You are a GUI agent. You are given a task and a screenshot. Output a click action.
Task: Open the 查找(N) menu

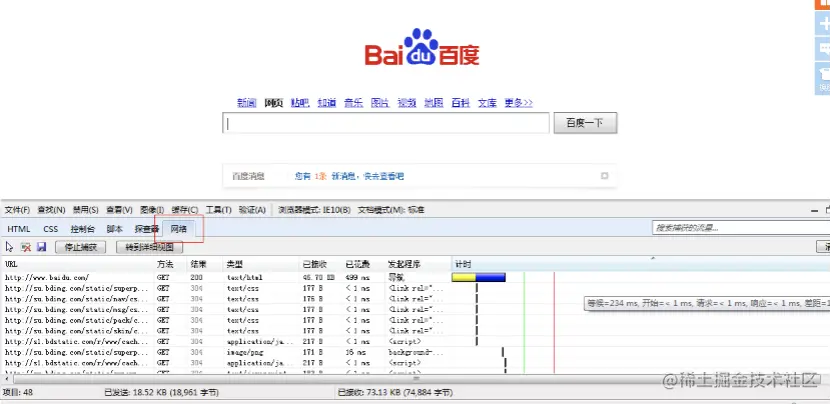point(51,210)
